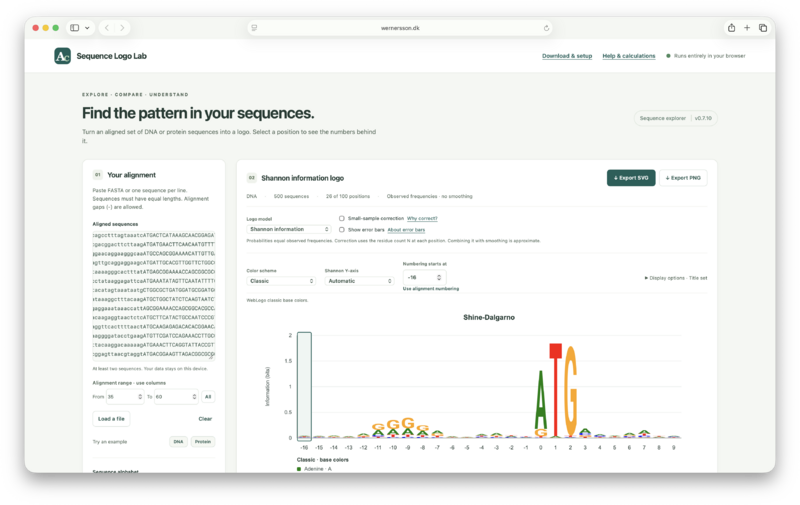Click the 01 step badge beside Your alignment

97,175
